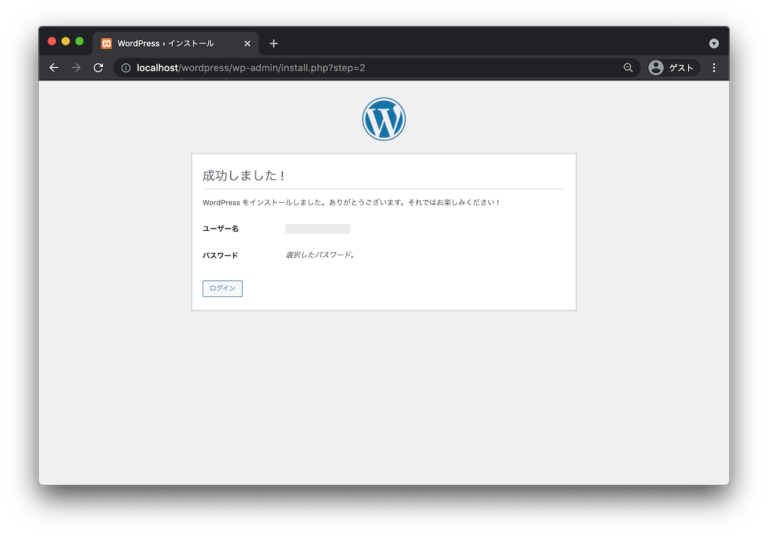768x536 pixels.
Task: Click the tab search dropdown arrow icon
Action: (714, 44)
